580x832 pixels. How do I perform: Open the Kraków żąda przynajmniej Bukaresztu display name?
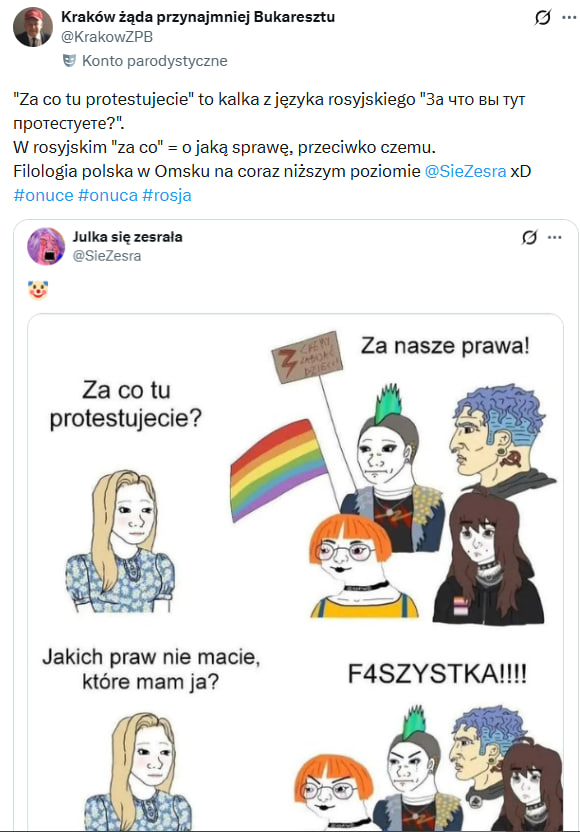[x=198, y=17]
